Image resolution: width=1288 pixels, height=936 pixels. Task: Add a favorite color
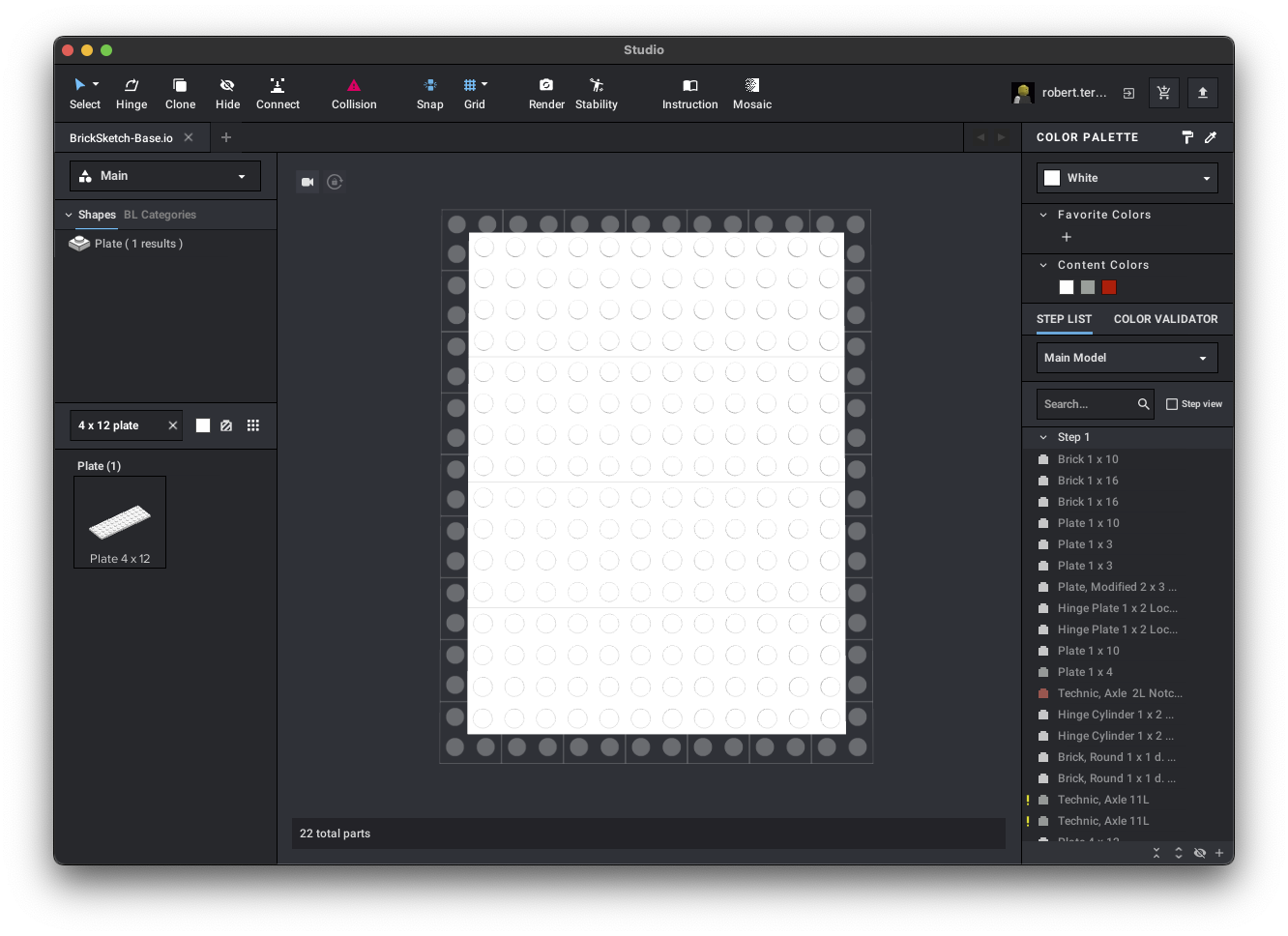pyautogui.click(x=1067, y=237)
